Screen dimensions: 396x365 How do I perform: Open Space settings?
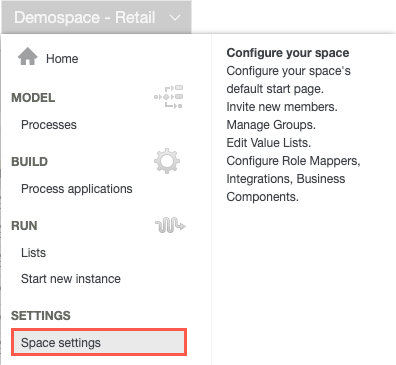coord(99,342)
